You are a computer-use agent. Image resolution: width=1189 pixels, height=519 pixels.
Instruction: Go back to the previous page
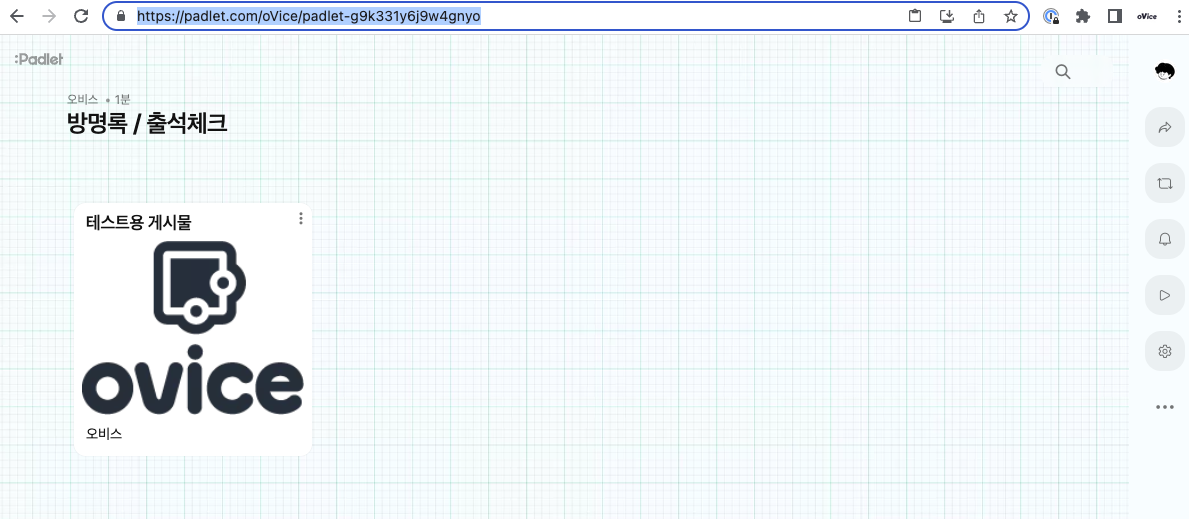(17, 16)
